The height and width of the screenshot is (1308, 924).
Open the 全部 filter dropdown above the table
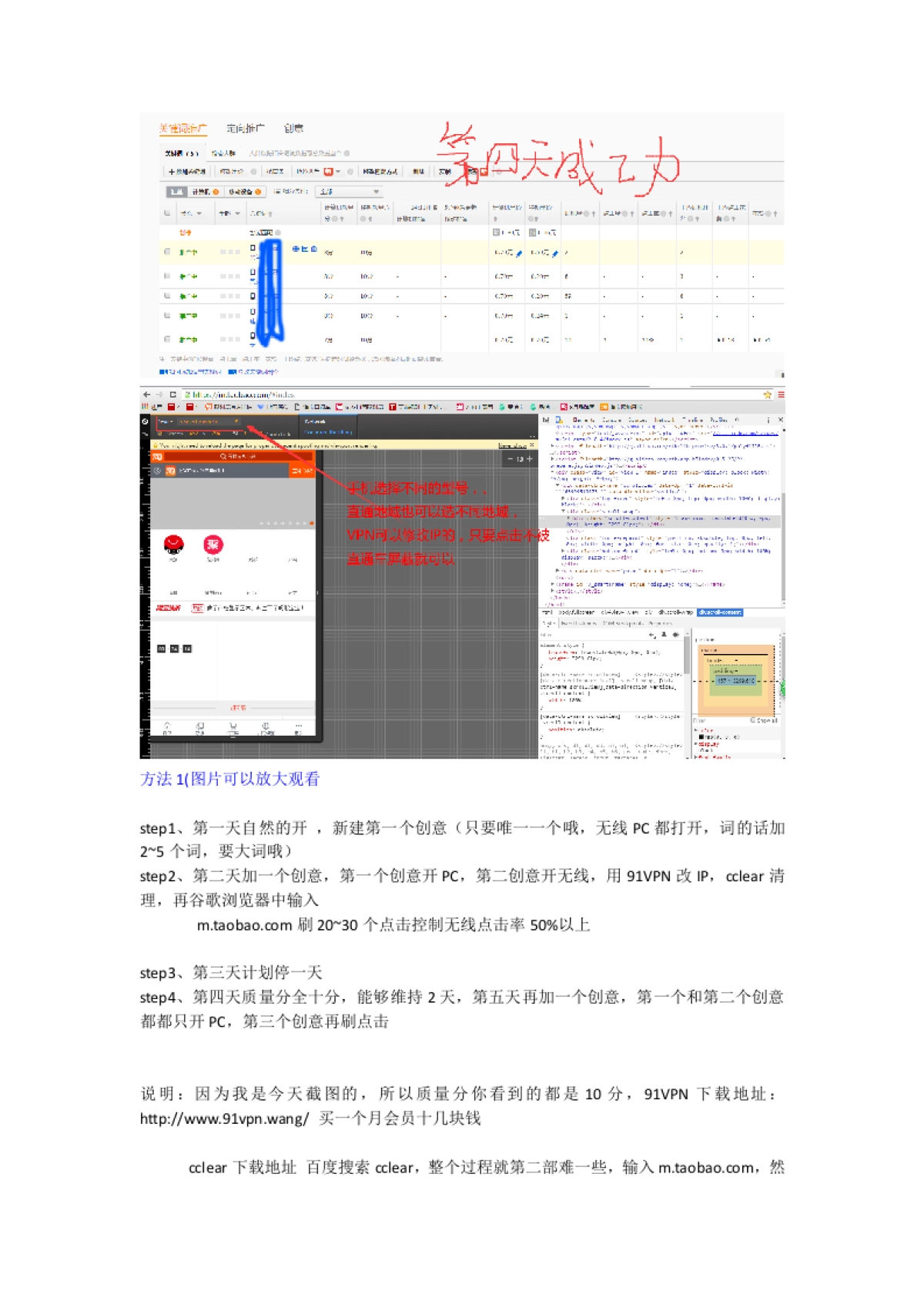click(350, 192)
